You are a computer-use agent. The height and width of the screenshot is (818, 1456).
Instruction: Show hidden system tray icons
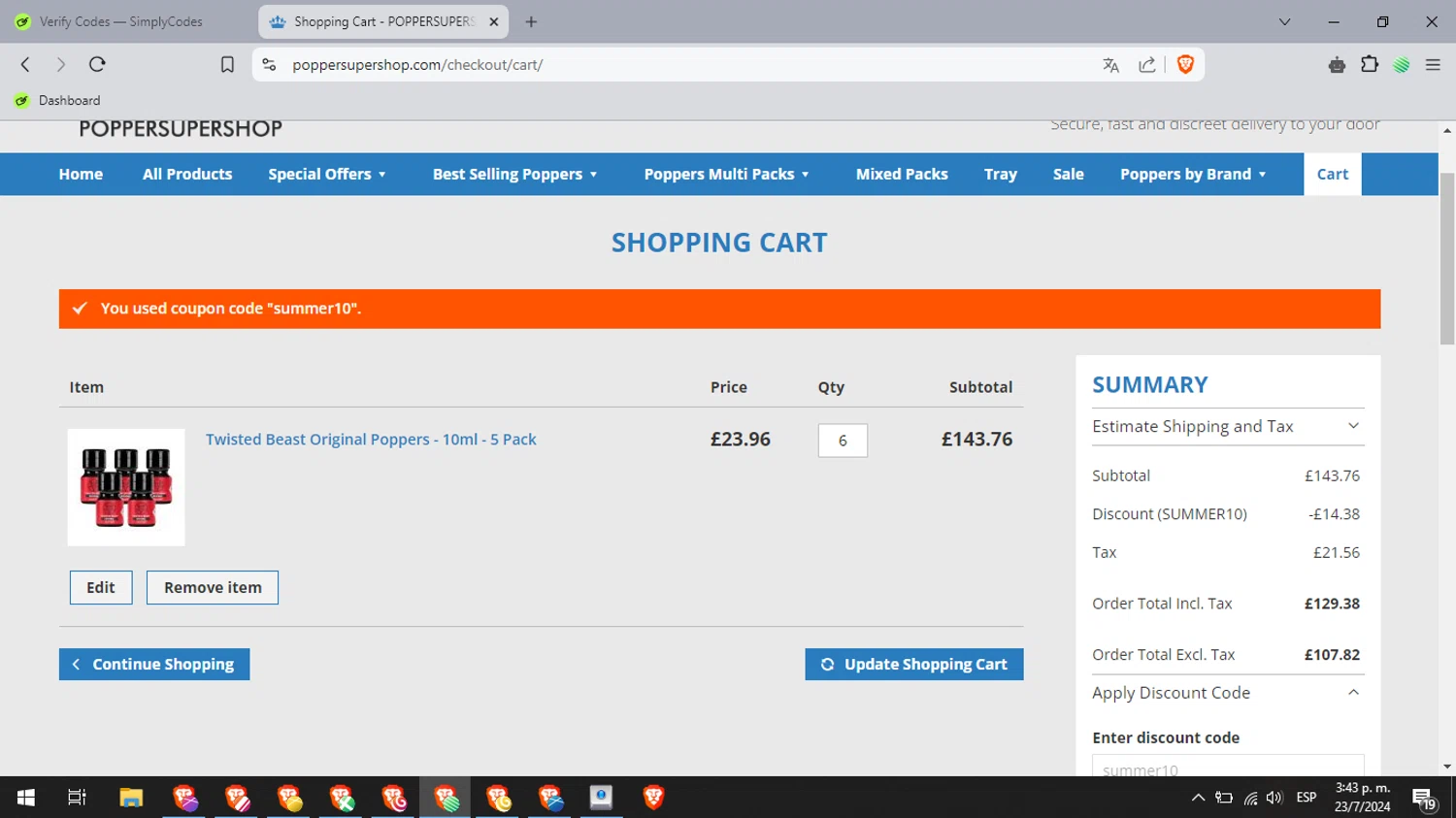coord(1198,798)
